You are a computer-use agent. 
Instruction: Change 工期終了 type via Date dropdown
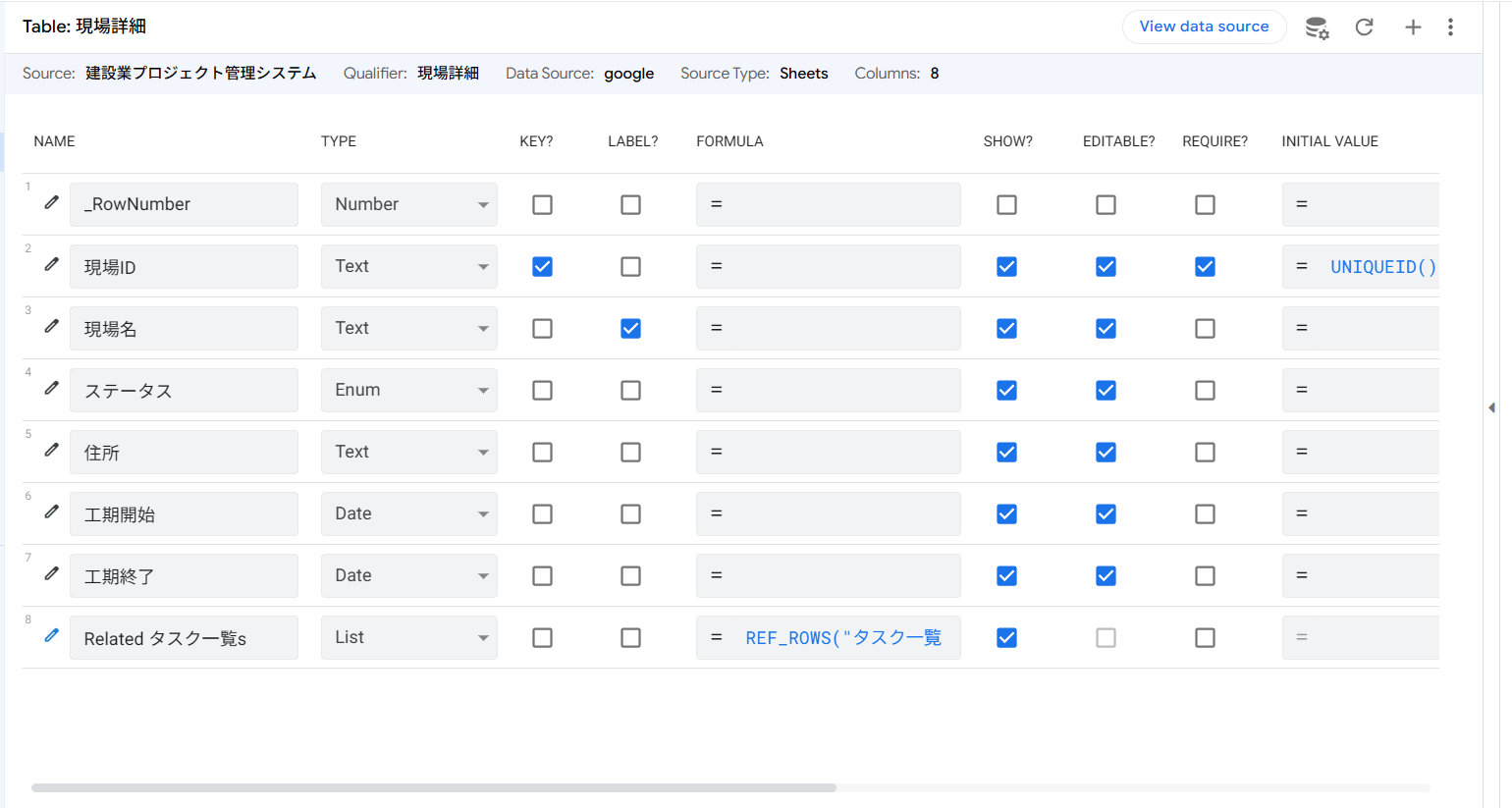point(408,576)
